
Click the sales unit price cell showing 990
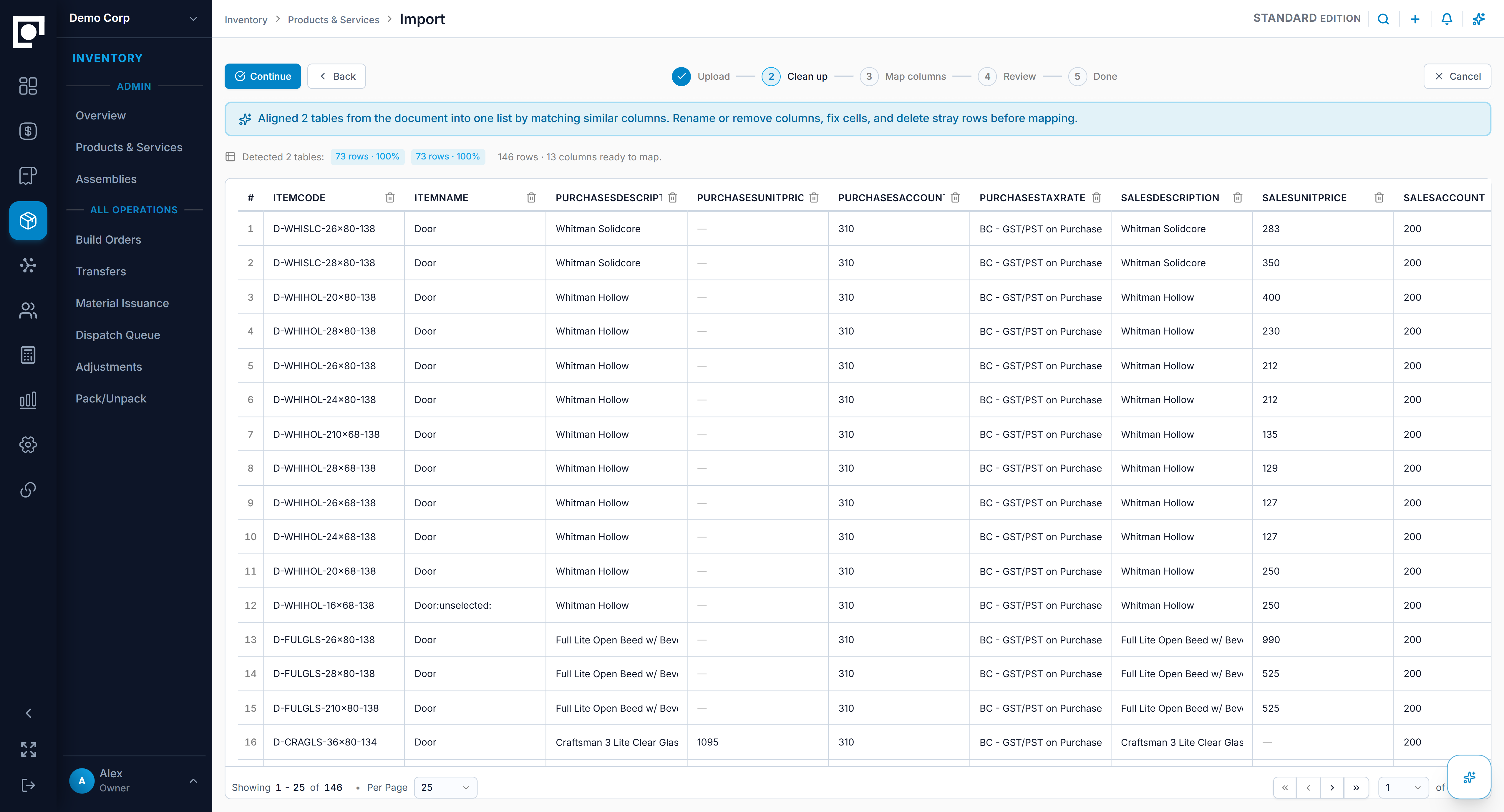(1323, 640)
